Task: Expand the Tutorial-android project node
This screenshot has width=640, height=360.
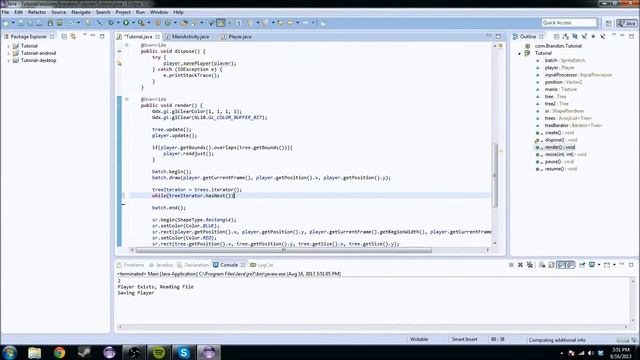Action: point(9,53)
